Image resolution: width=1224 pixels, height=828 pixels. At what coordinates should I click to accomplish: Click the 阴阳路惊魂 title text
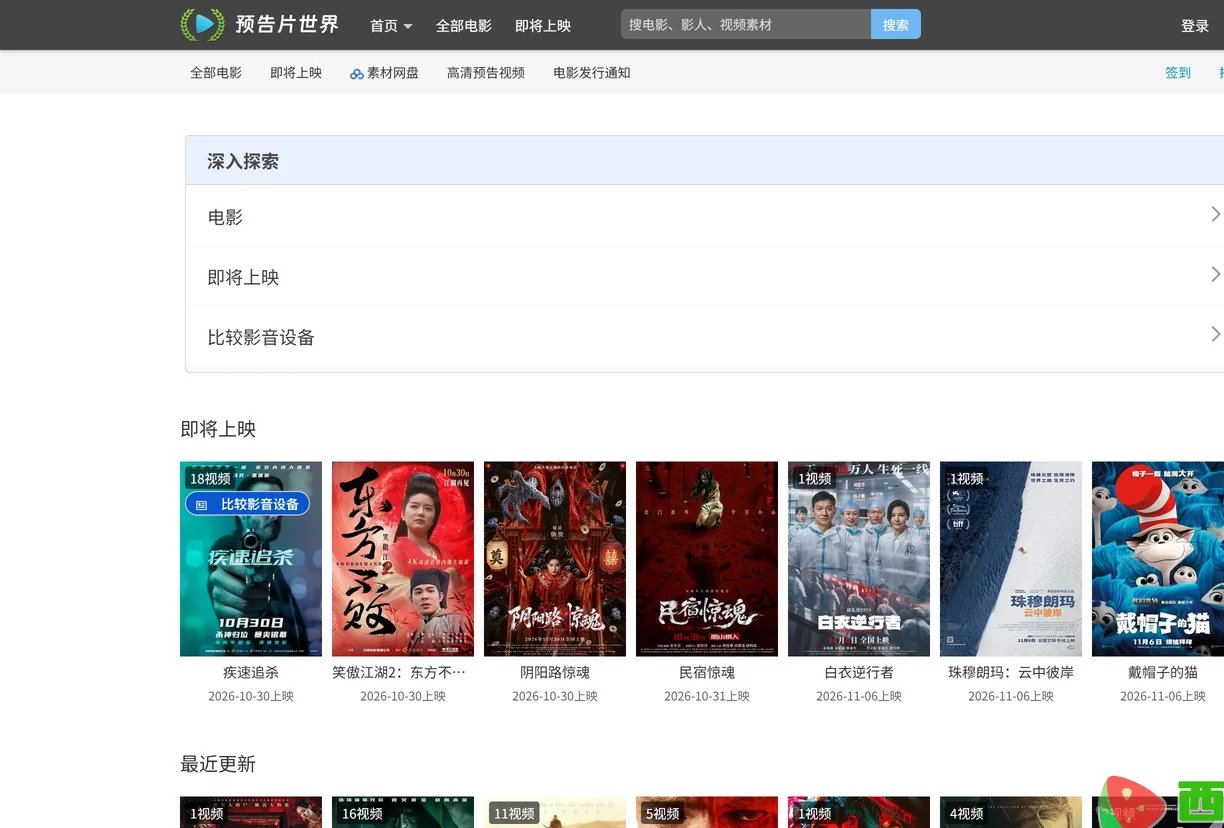coord(555,673)
